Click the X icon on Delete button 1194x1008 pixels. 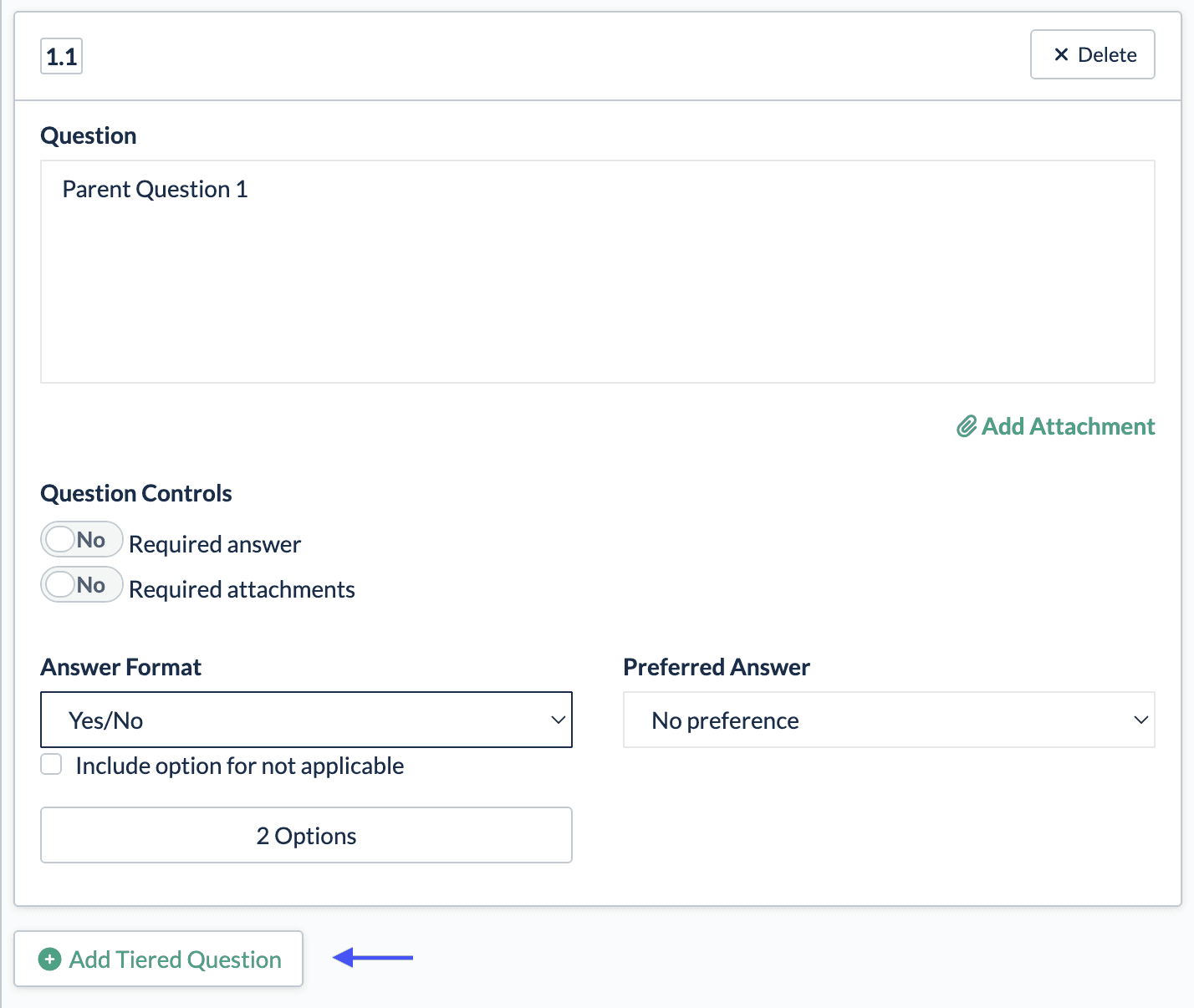(1061, 54)
